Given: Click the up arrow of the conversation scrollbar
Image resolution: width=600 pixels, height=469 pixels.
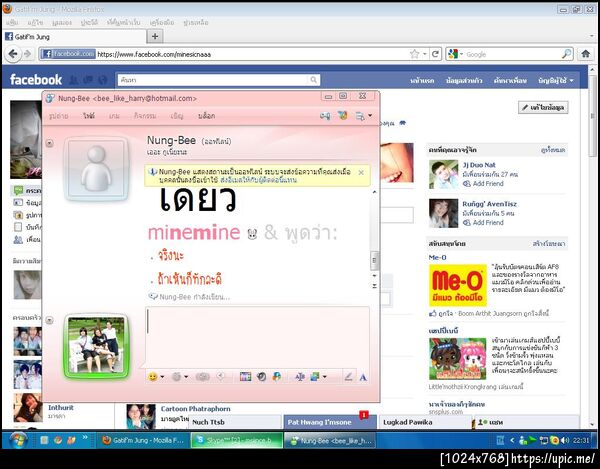Looking at the screenshot, I should (375, 192).
